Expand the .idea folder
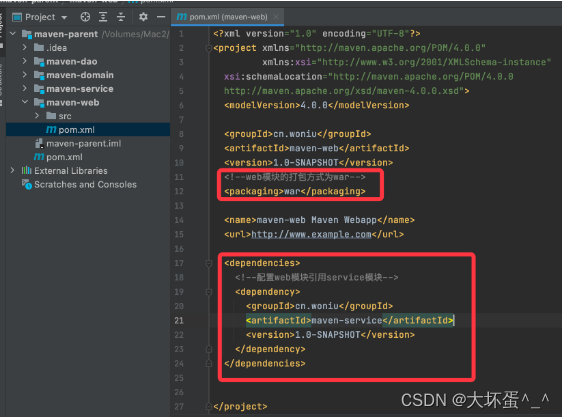The image size is (565, 419). pos(25,47)
